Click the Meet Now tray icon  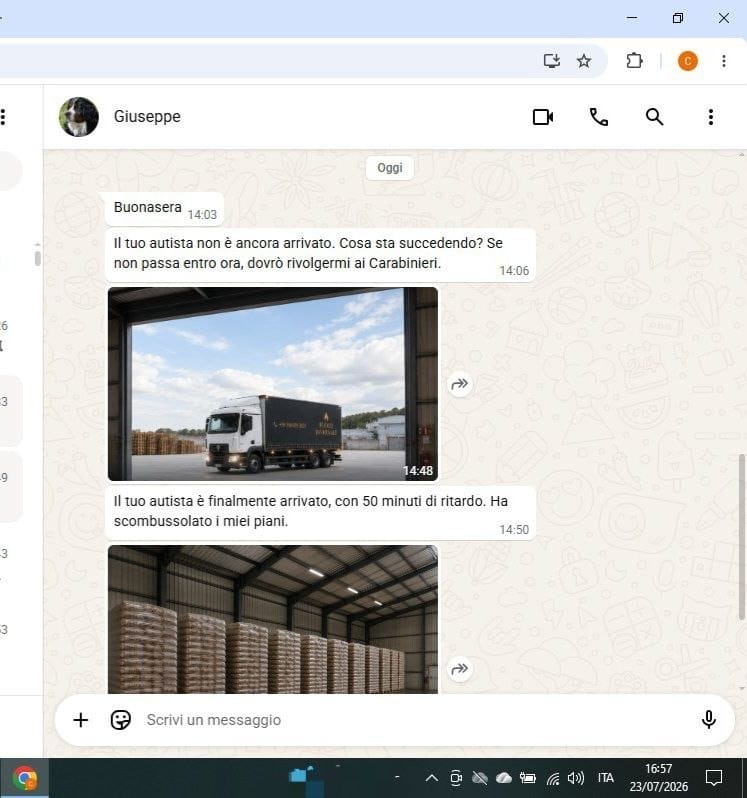tap(456, 778)
